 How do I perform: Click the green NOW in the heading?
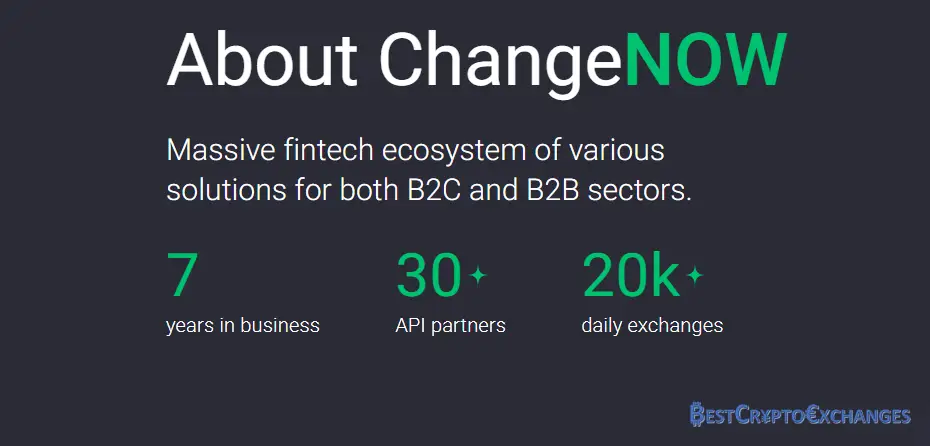(x=706, y=59)
